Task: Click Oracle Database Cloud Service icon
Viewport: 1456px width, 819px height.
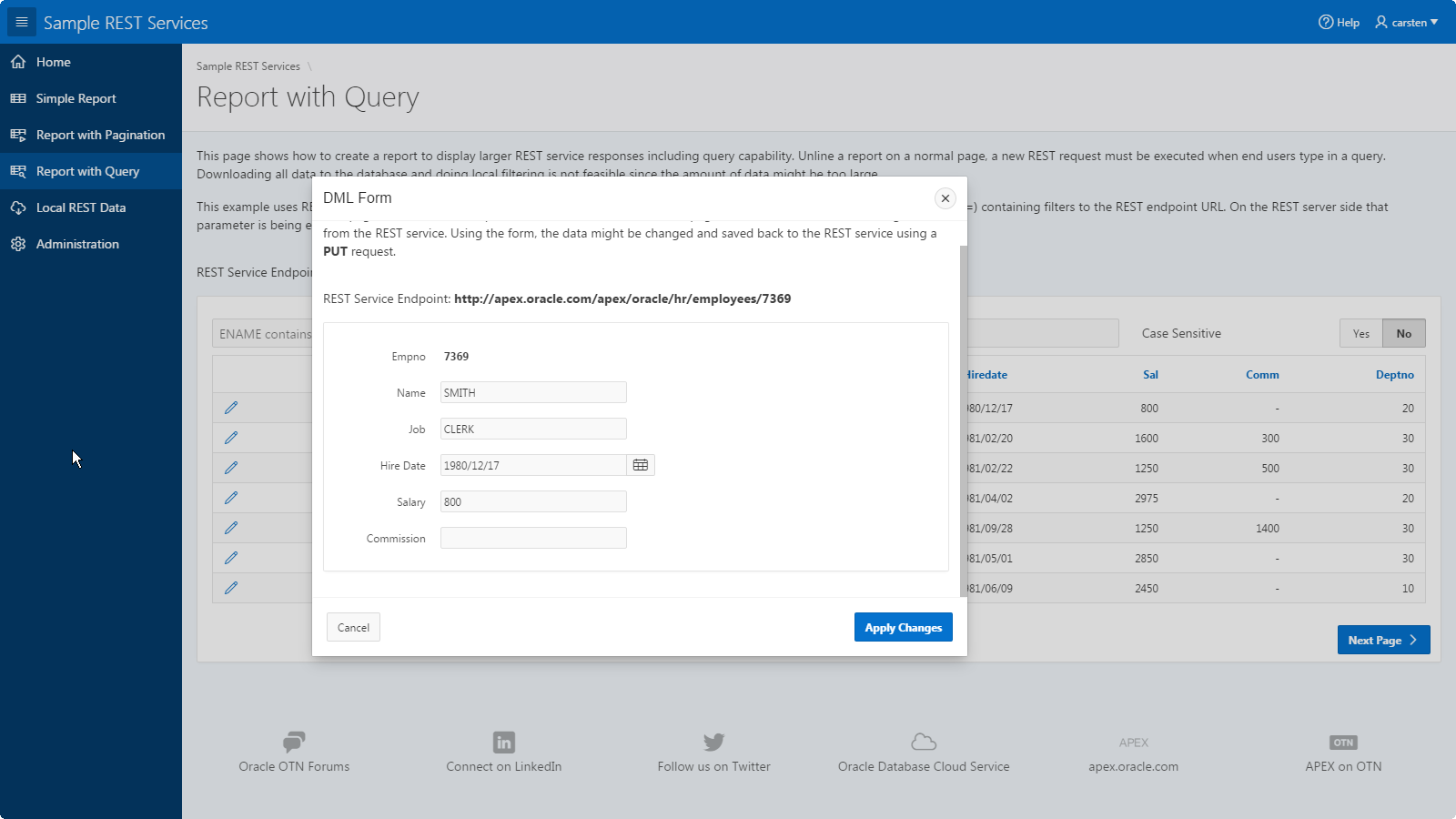Action: (924, 742)
